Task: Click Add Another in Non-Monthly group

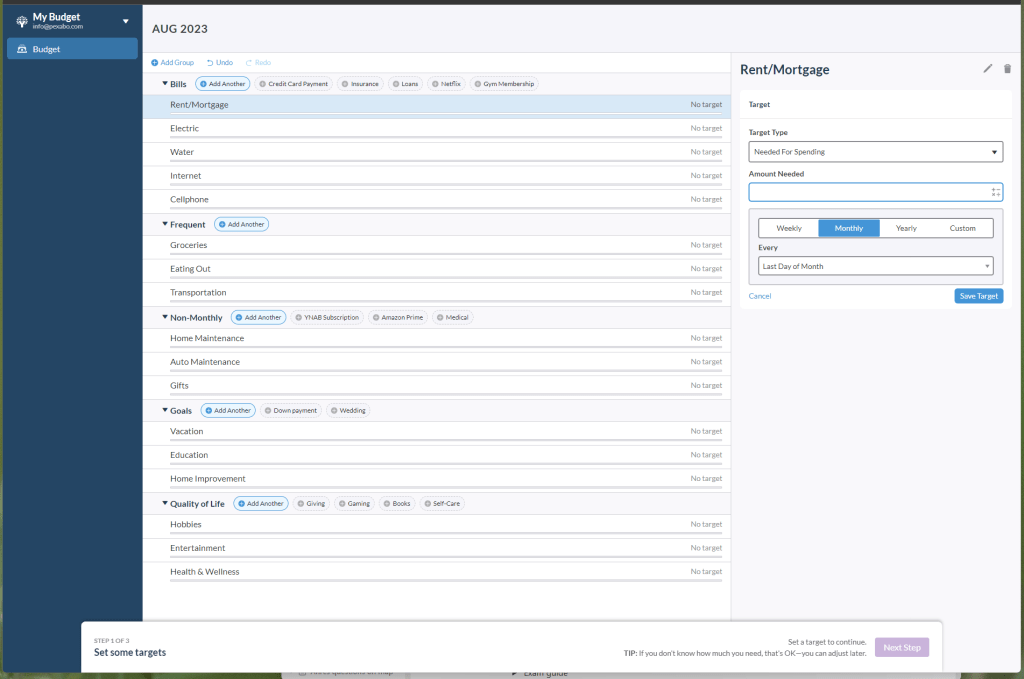Action: (x=259, y=317)
